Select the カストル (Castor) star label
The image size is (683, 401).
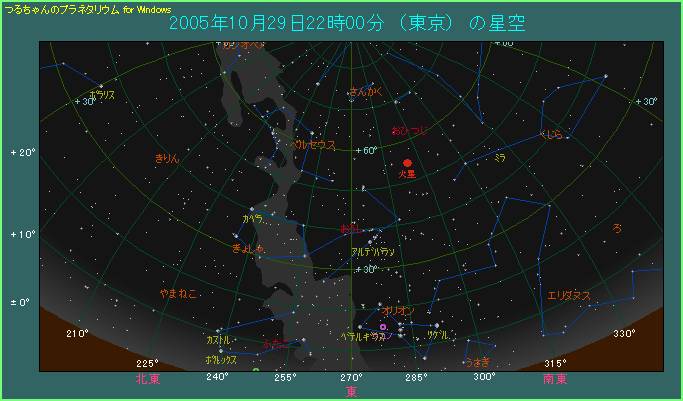pos(218,340)
